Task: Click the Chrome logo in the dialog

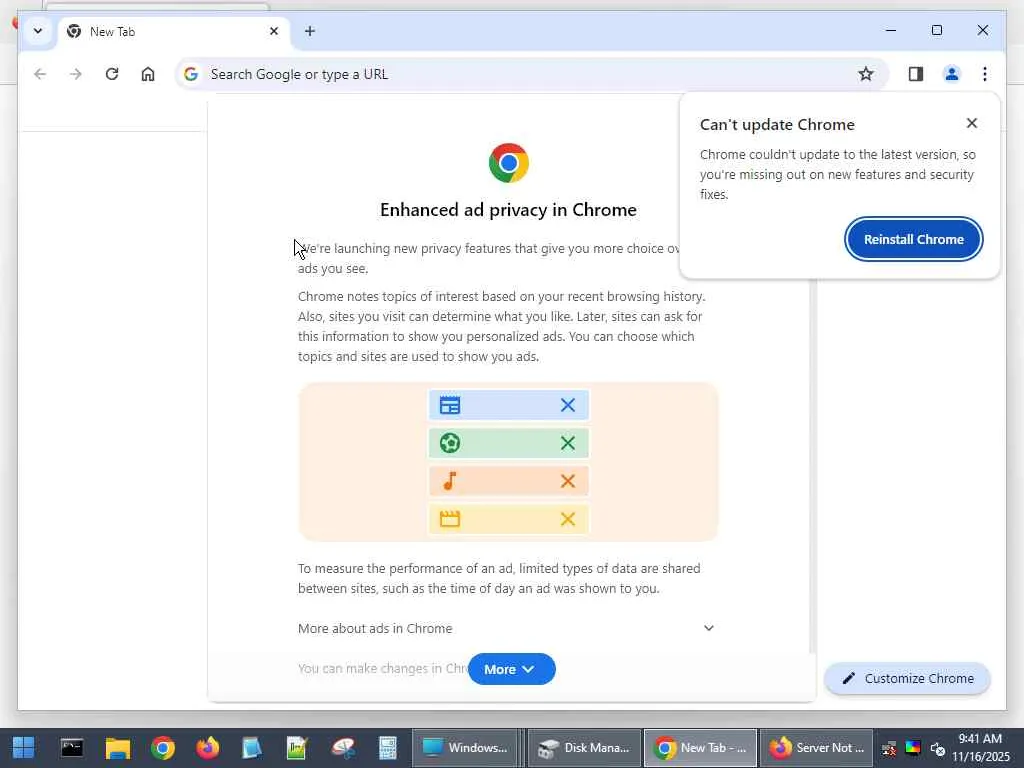Action: coord(509,163)
